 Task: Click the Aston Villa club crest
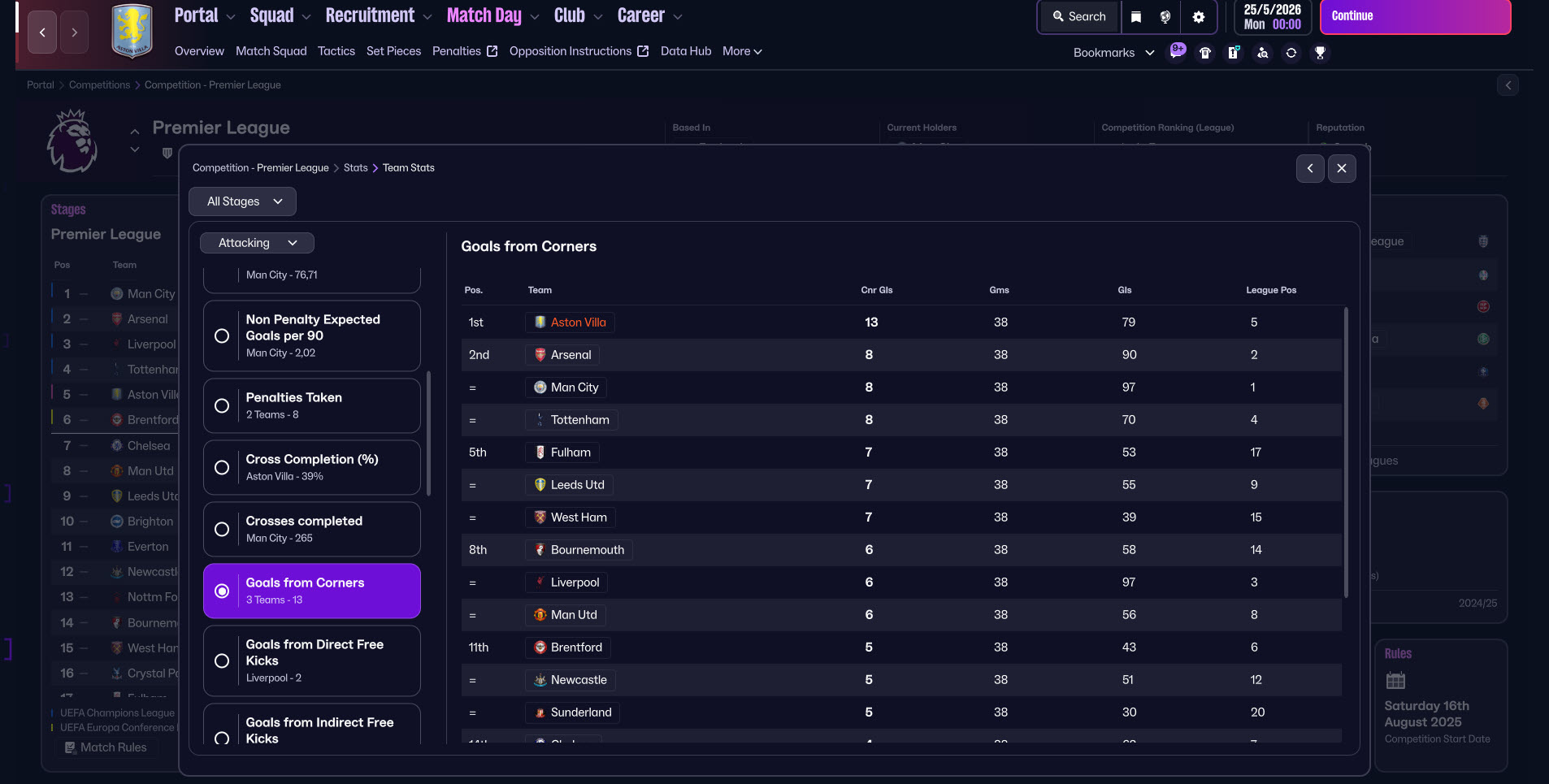(132, 31)
